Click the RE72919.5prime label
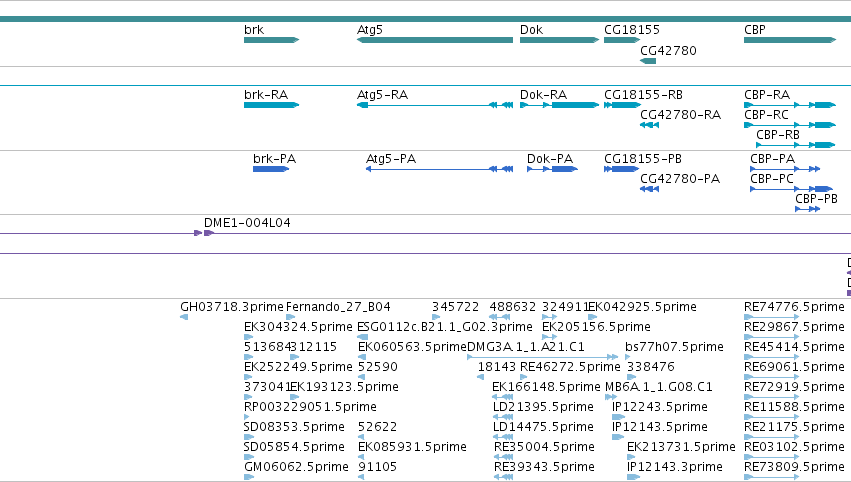This screenshot has height=482, width=851. pos(795,387)
